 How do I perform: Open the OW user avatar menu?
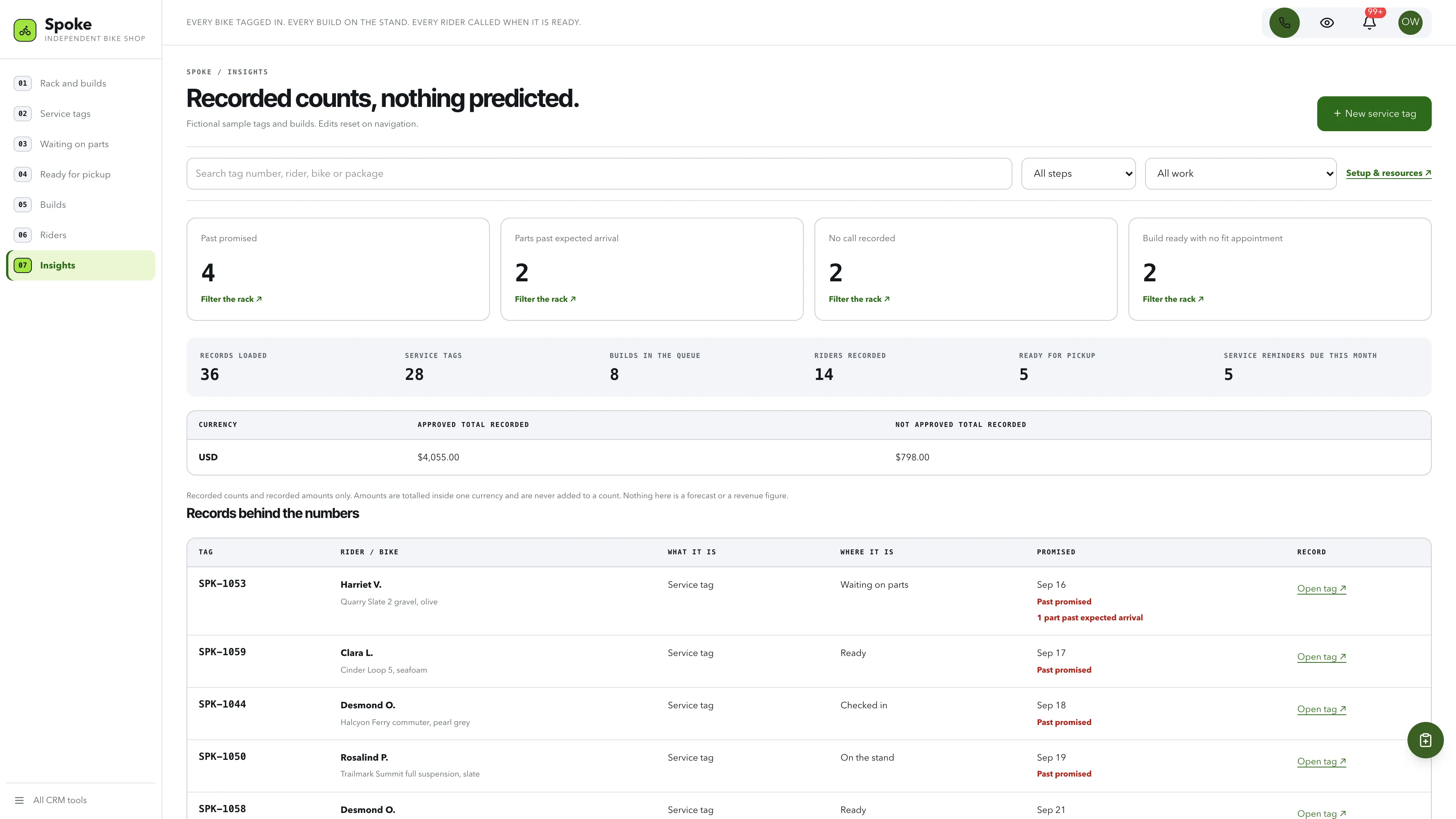1410,23
